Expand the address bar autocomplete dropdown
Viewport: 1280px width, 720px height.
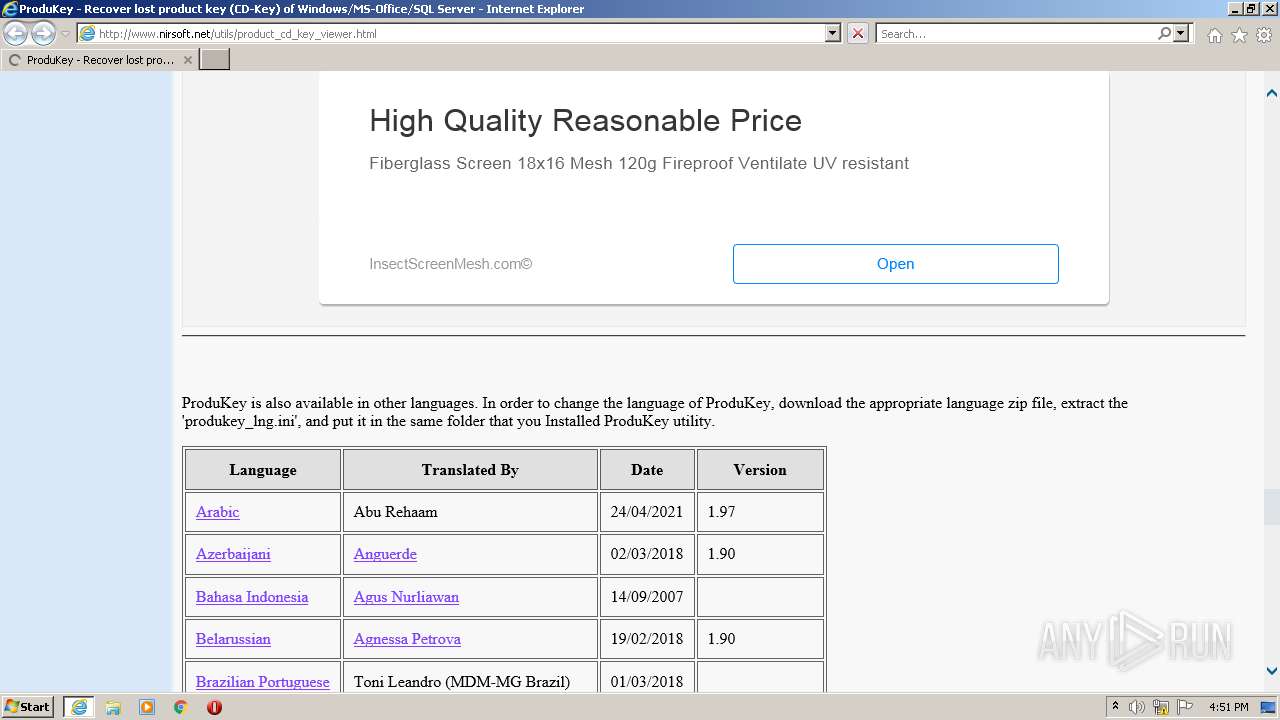pos(833,33)
